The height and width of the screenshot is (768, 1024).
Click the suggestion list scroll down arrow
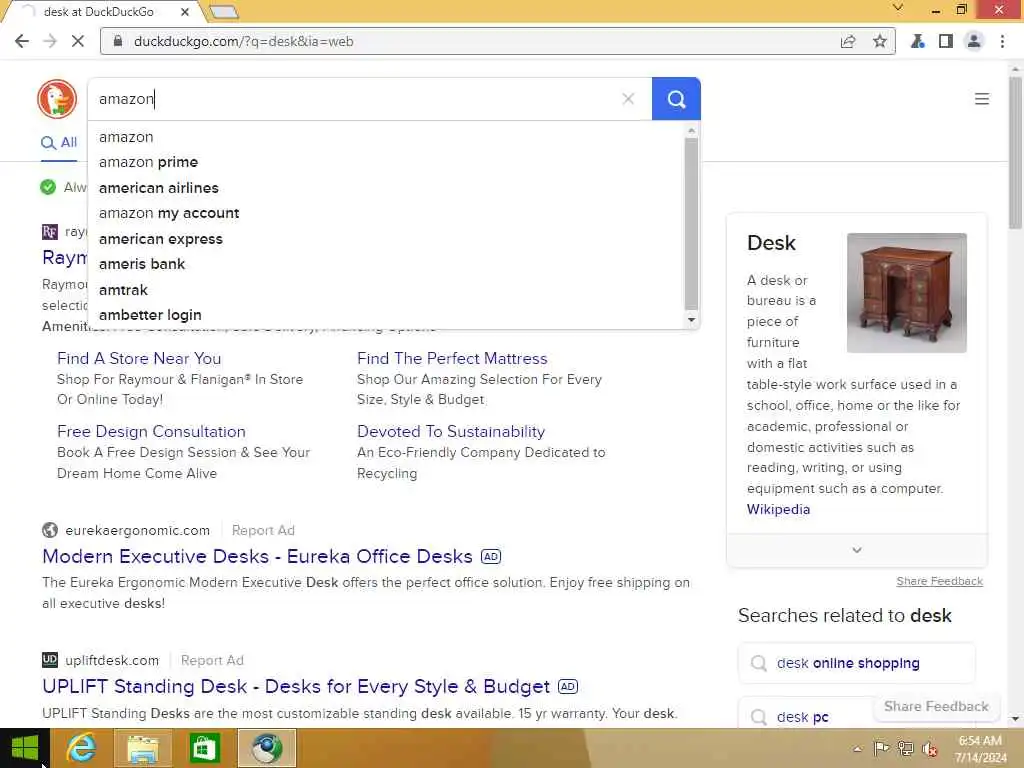(x=692, y=320)
